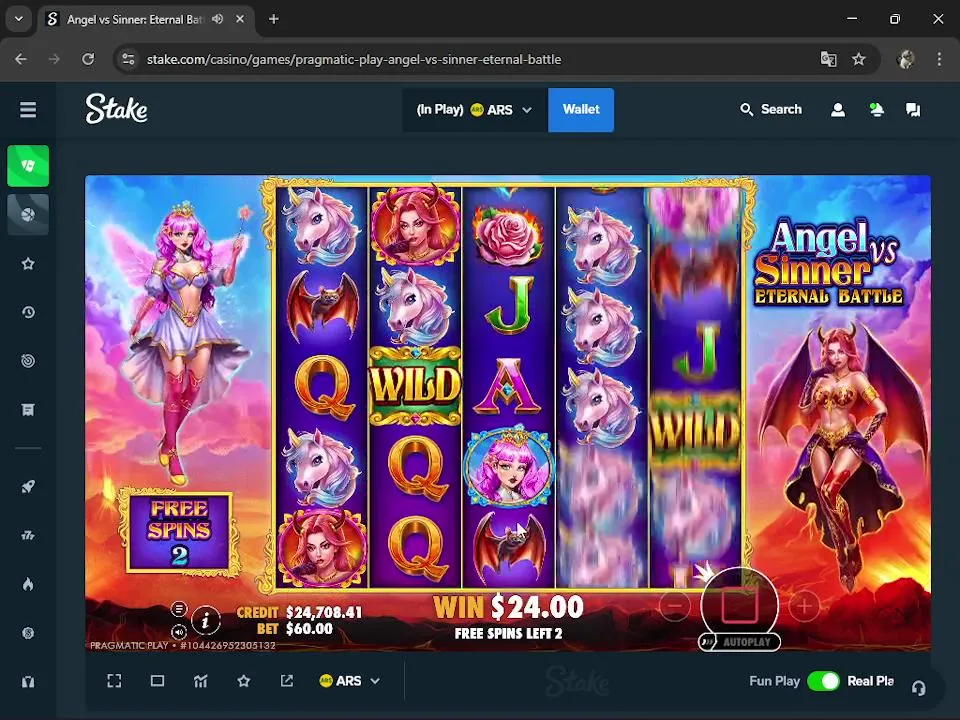
Task: Bookmark this page with browser star
Action: click(858, 59)
